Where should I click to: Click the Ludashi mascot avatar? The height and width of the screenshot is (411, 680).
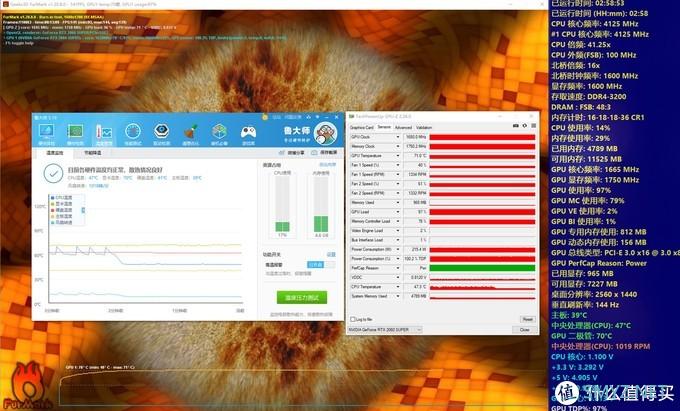point(325,134)
